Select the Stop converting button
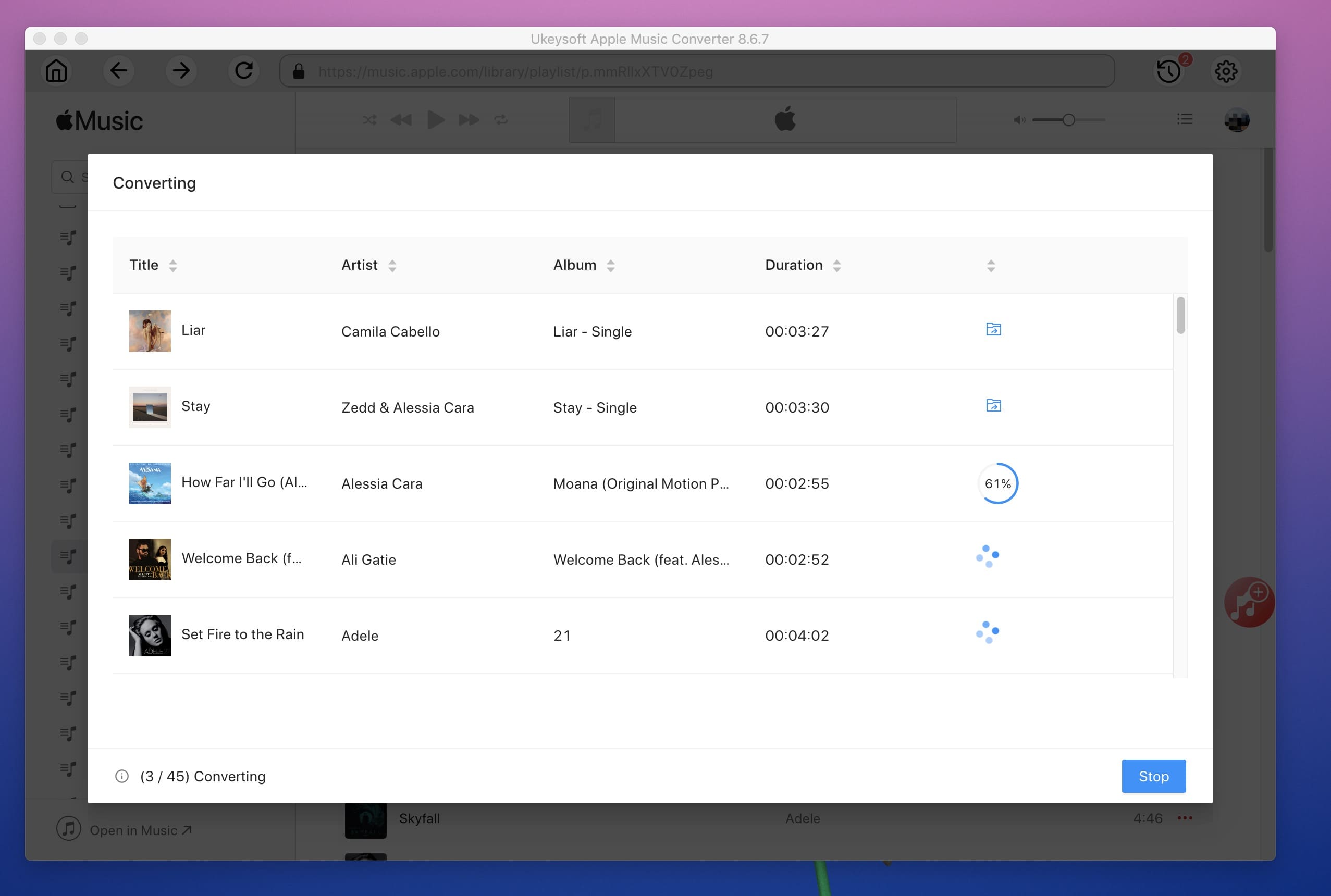This screenshot has width=1331, height=896. (1153, 775)
